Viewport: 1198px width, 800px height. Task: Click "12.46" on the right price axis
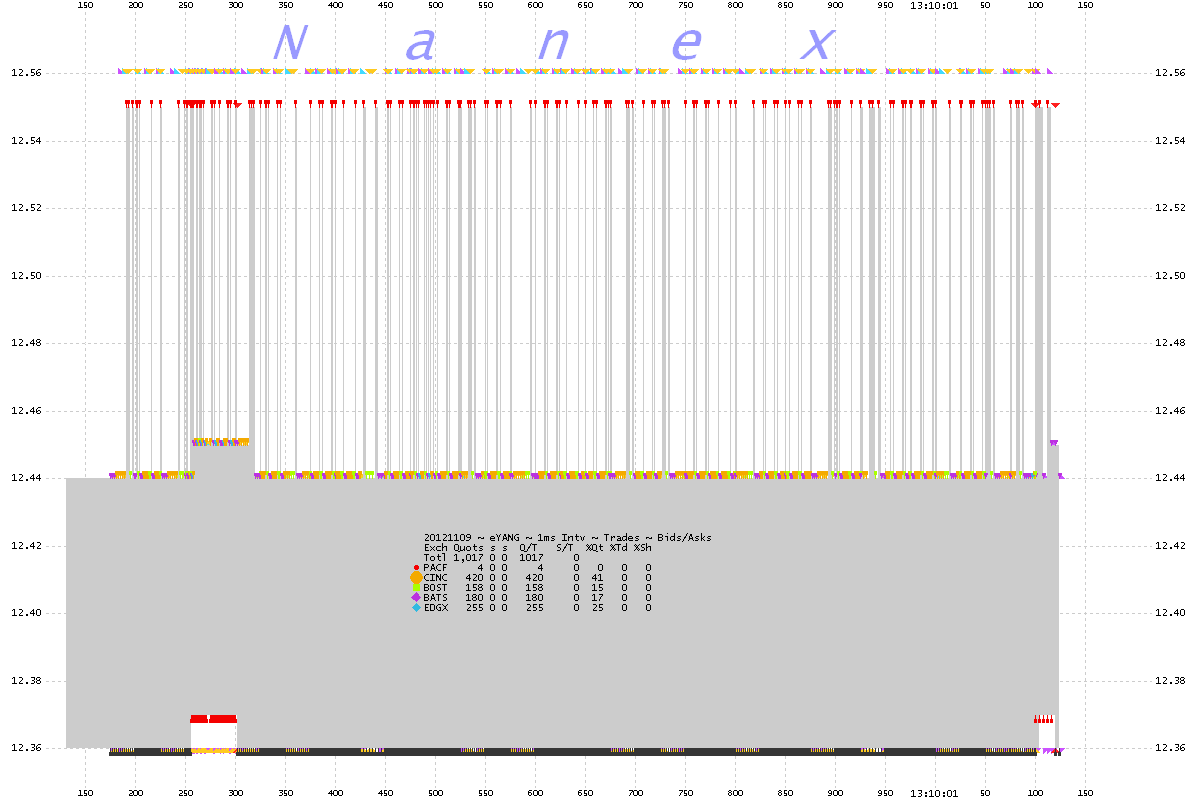click(x=1170, y=411)
